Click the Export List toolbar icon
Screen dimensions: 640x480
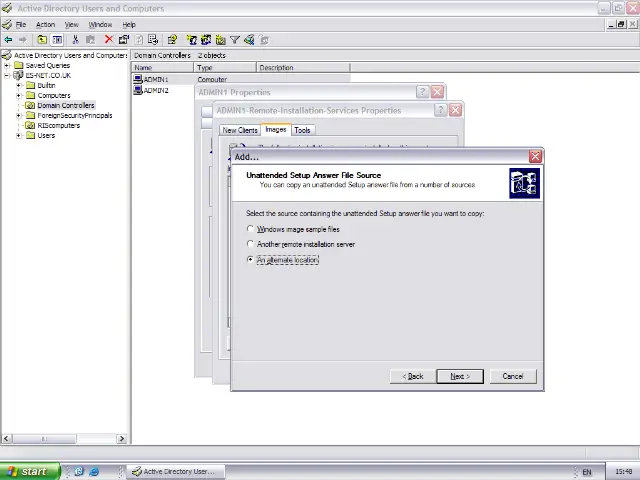point(153,40)
